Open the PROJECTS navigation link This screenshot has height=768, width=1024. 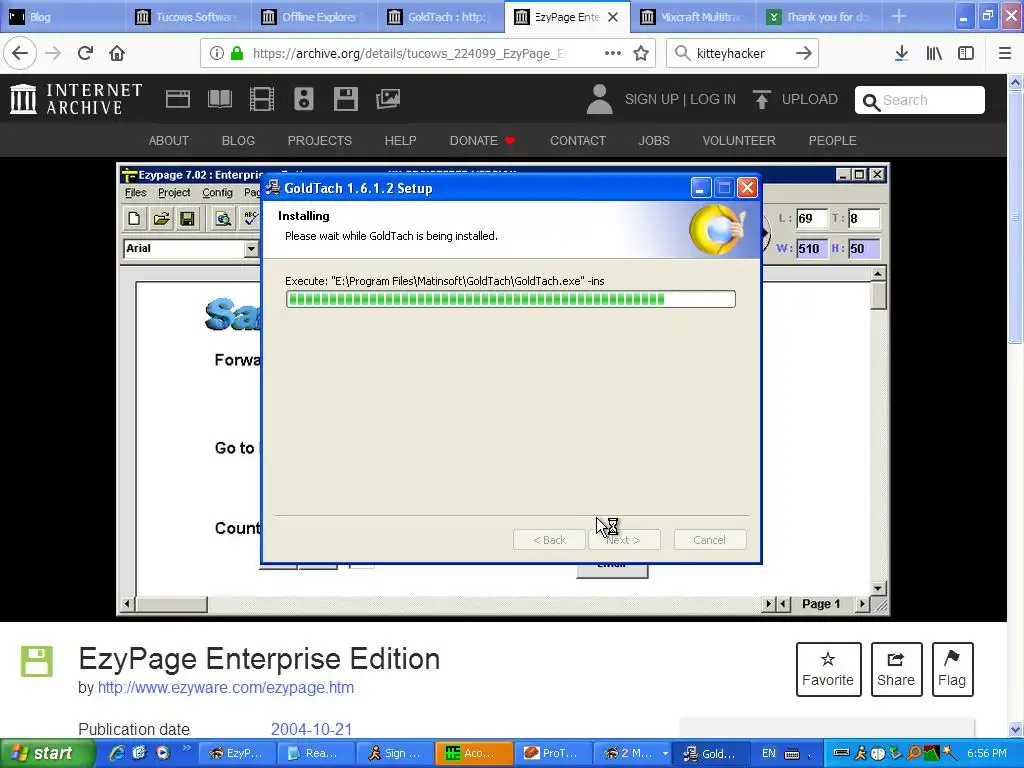point(319,140)
